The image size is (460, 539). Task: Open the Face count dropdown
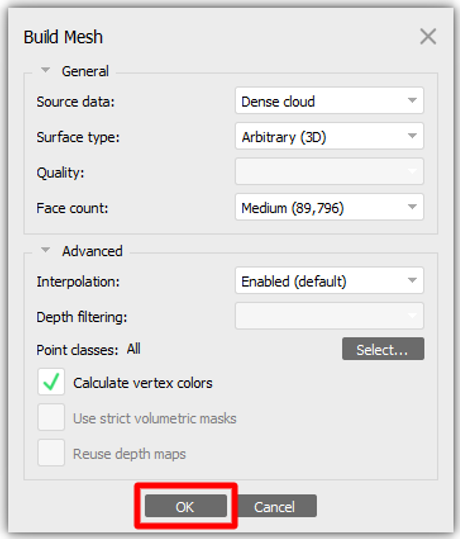pos(329,207)
